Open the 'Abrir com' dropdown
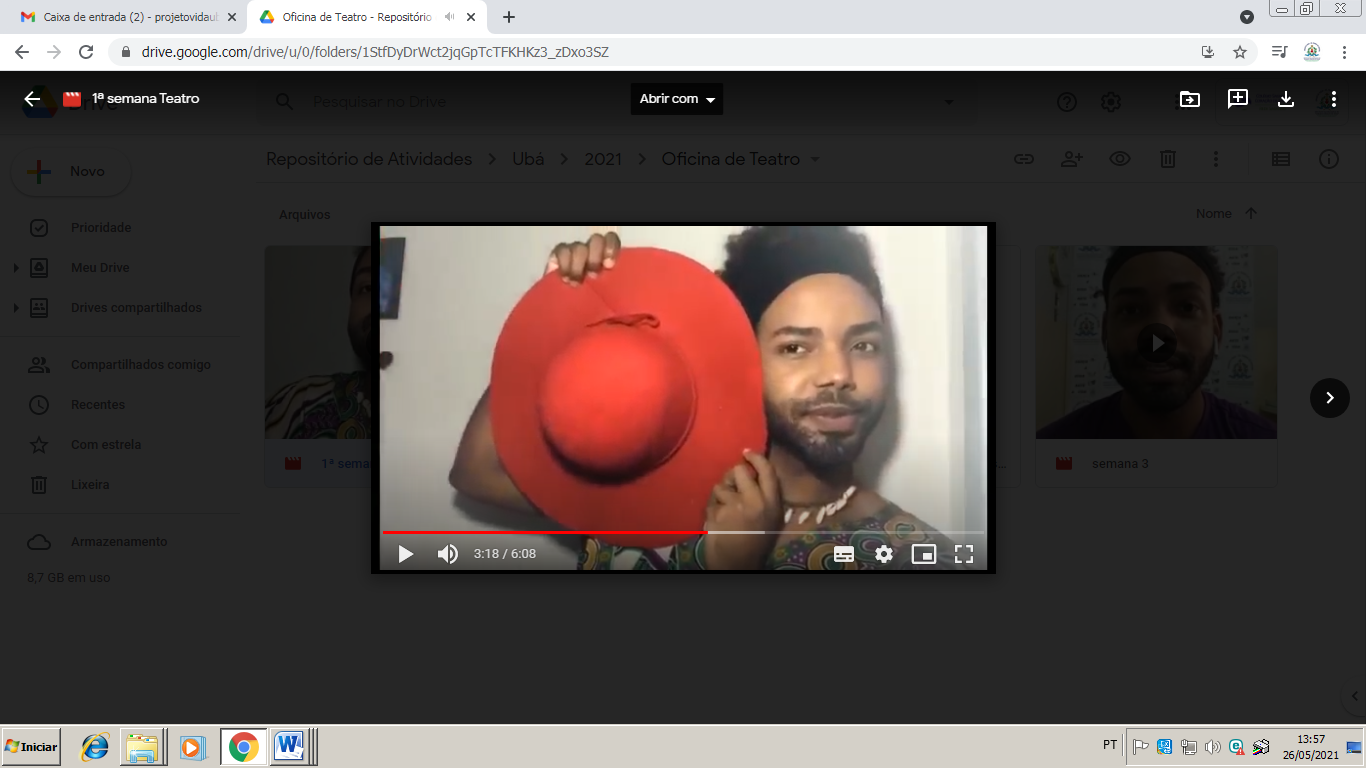This screenshot has width=1366, height=768. (x=677, y=99)
